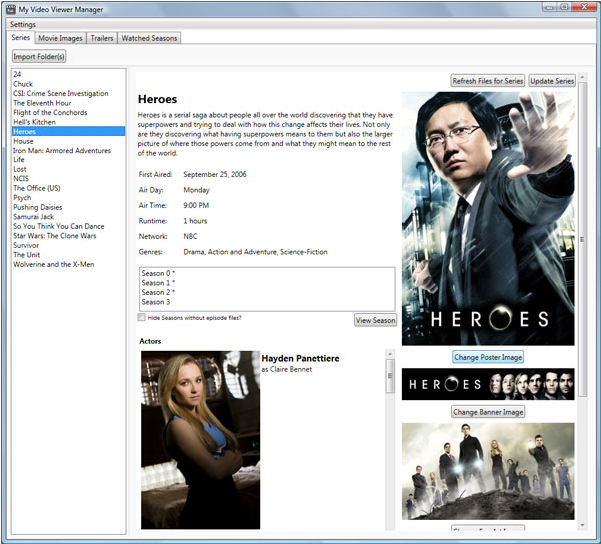
Task: Open the Trailers tab
Action: (102, 38)
